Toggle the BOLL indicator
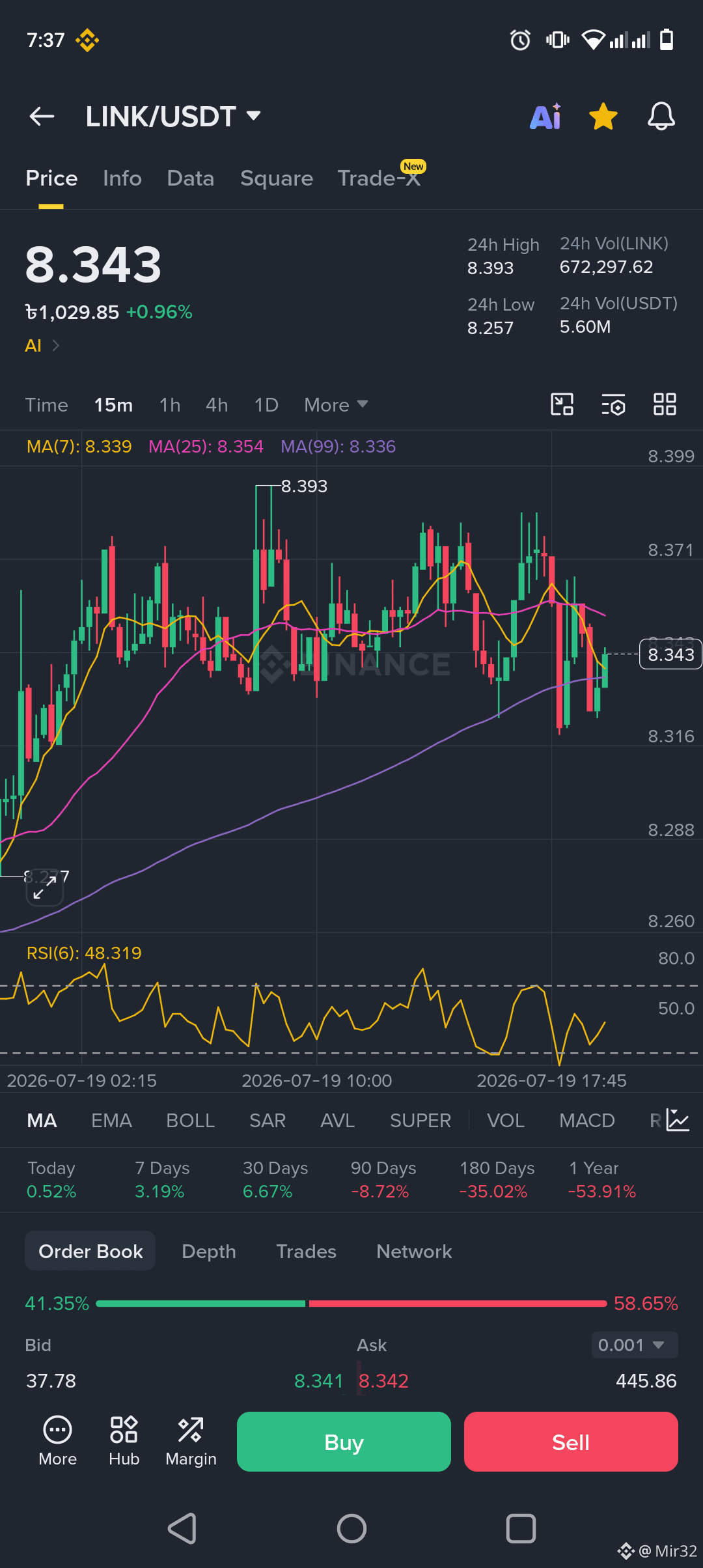The width and height of the screenshot is (703, 1568). click(x=190, y=1121)
